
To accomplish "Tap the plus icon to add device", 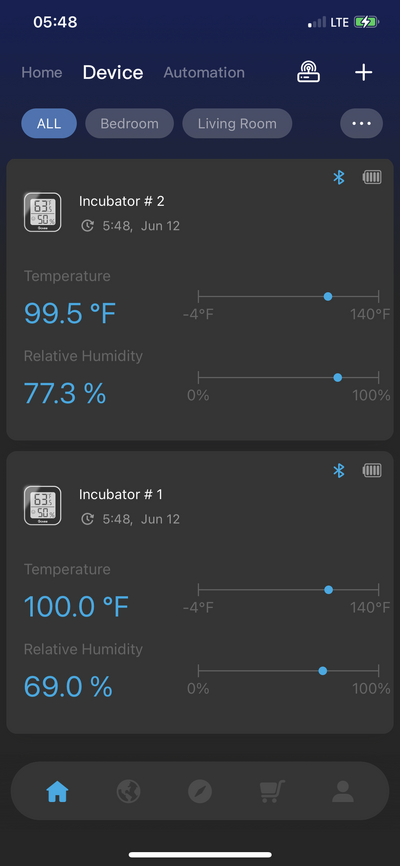I will 364,72.
